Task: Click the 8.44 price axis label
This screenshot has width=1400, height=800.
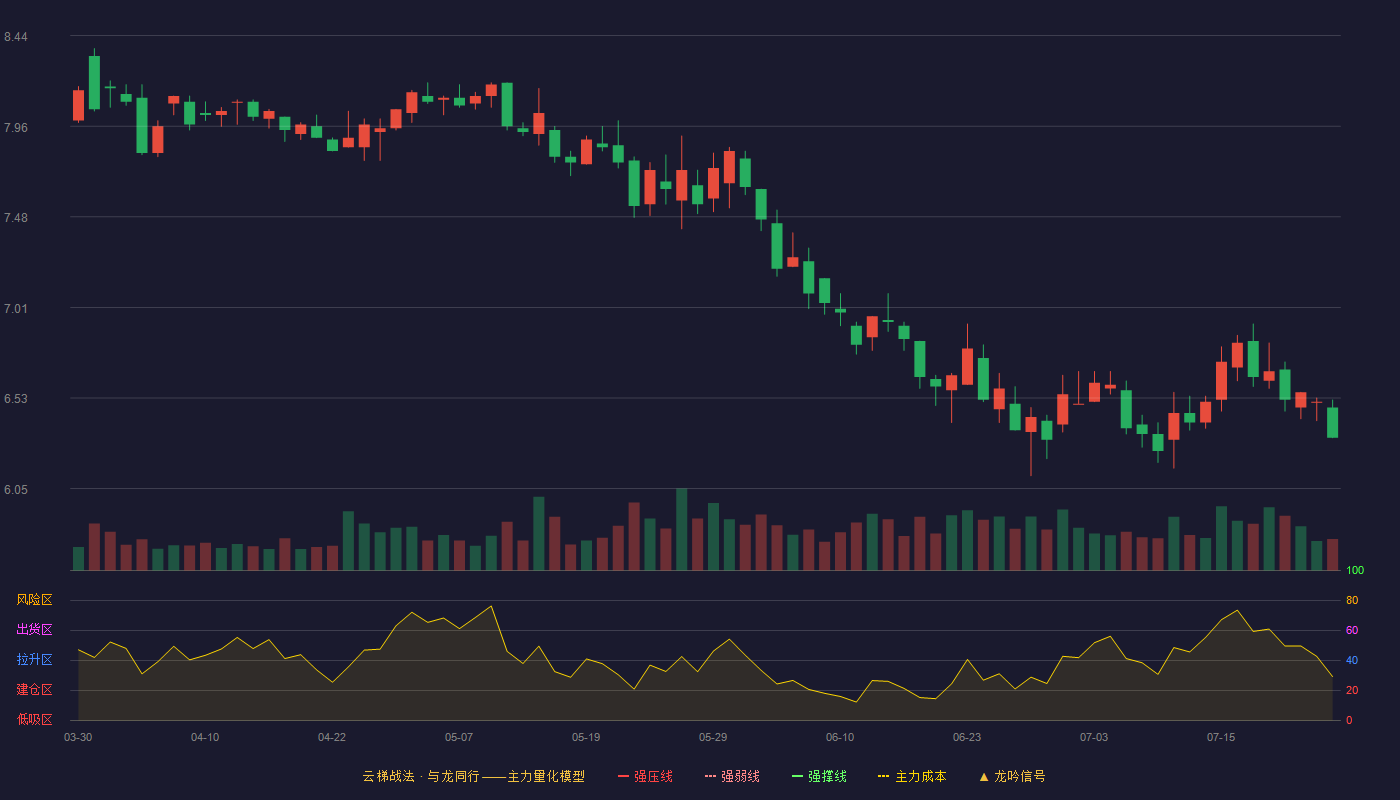Action: pos(15,37)
